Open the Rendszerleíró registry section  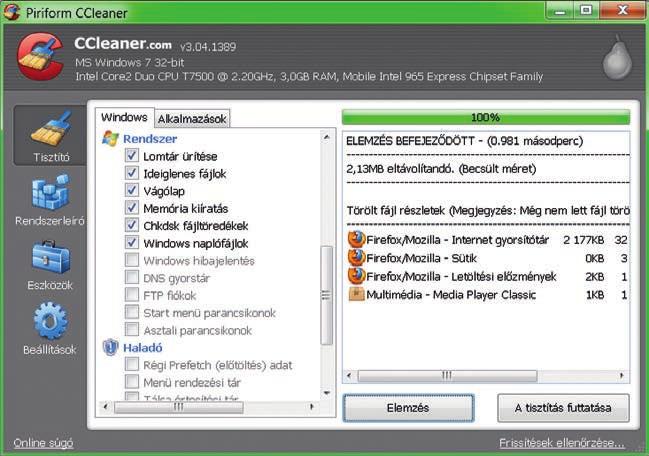tap(50, 200)
